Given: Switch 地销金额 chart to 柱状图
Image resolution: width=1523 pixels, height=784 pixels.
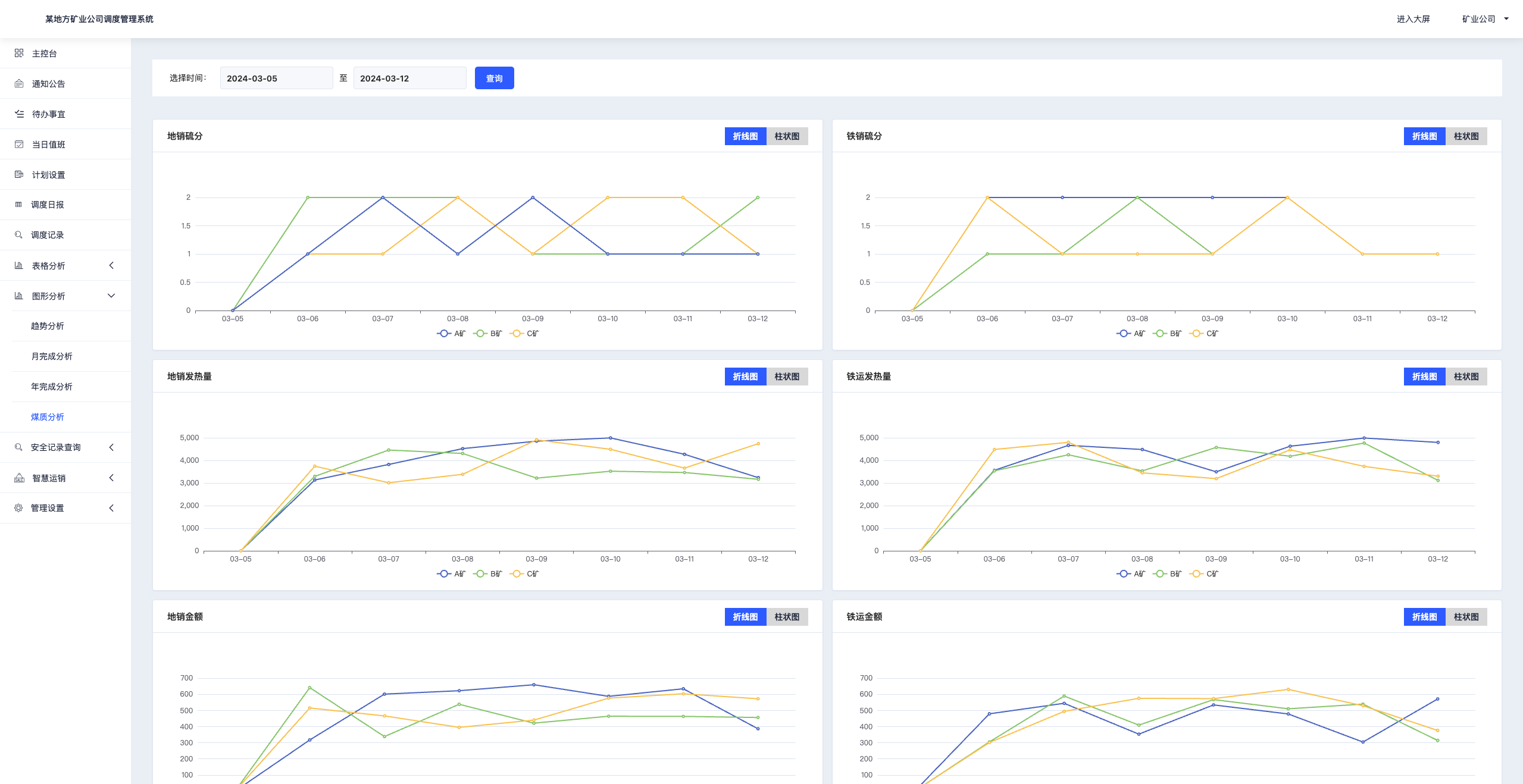Looking at the screenshot, I should coord(787,616).
